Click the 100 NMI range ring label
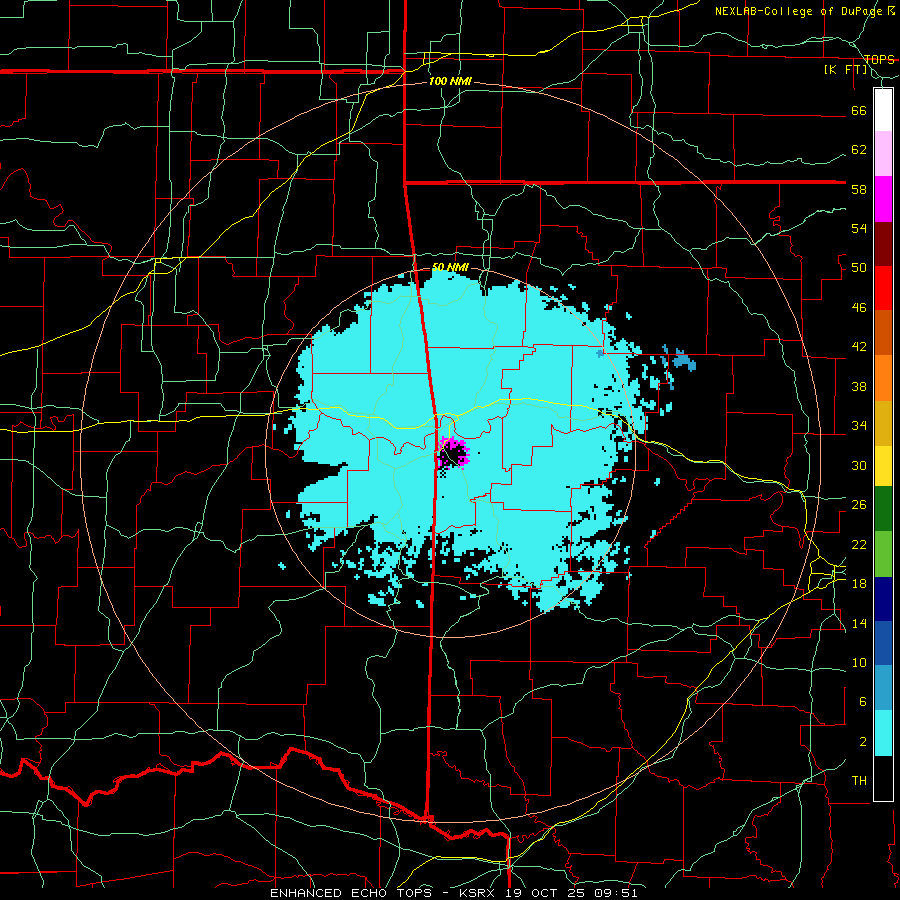Image resolution: width=900 pixels, height=900 pixels. click(x=450, y=82)
